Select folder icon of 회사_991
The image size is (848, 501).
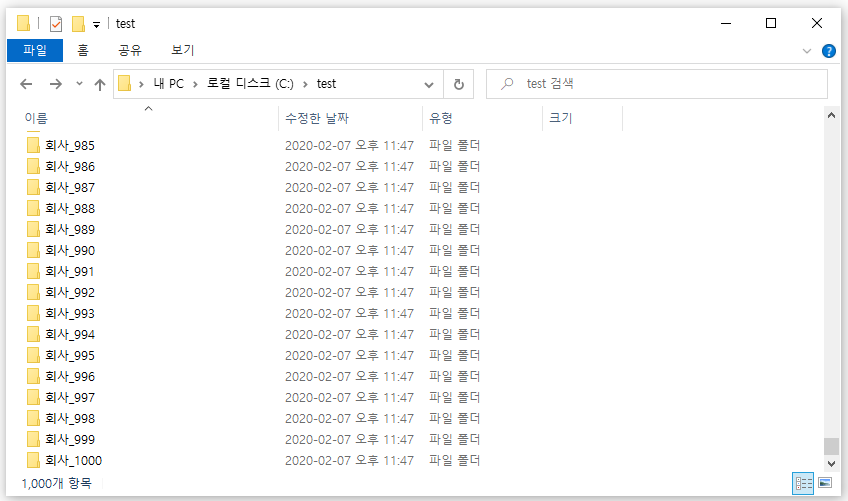click(x=33, y=271)
